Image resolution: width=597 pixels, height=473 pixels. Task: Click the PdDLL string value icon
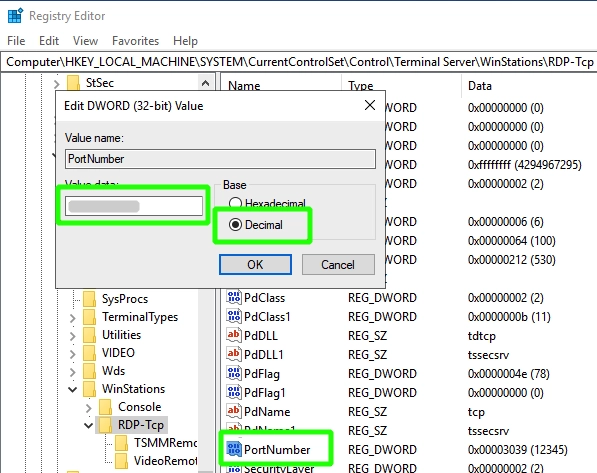click(233, 335)
